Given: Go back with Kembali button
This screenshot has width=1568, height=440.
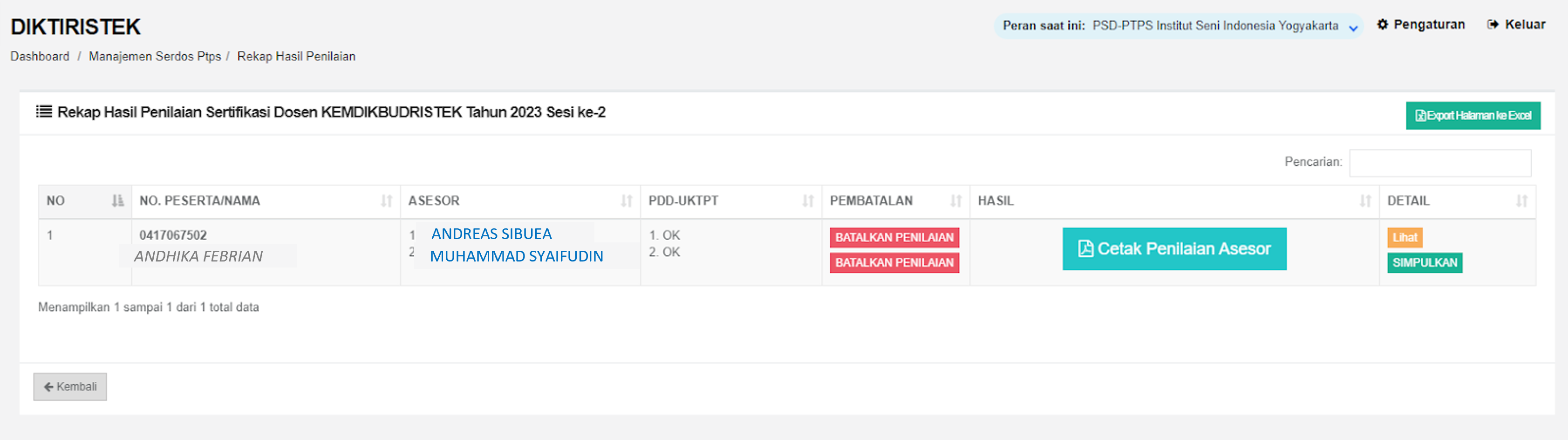Looking at the screenshot, I should click(70, 386).
